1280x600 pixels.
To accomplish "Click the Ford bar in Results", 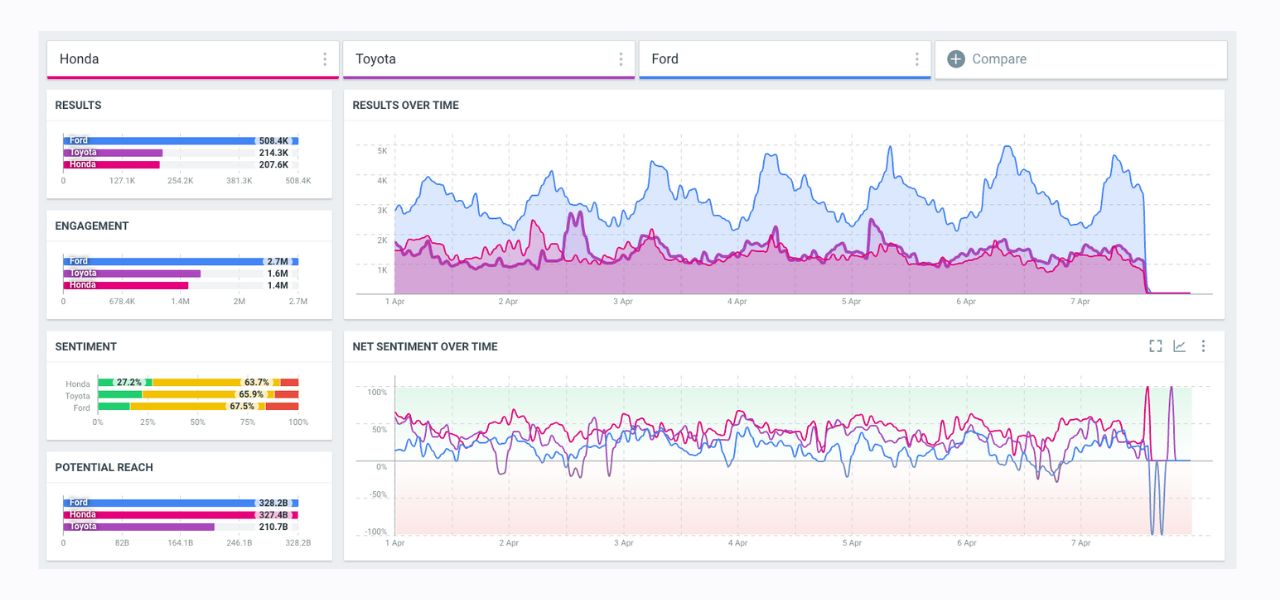I will coord(181,141).
